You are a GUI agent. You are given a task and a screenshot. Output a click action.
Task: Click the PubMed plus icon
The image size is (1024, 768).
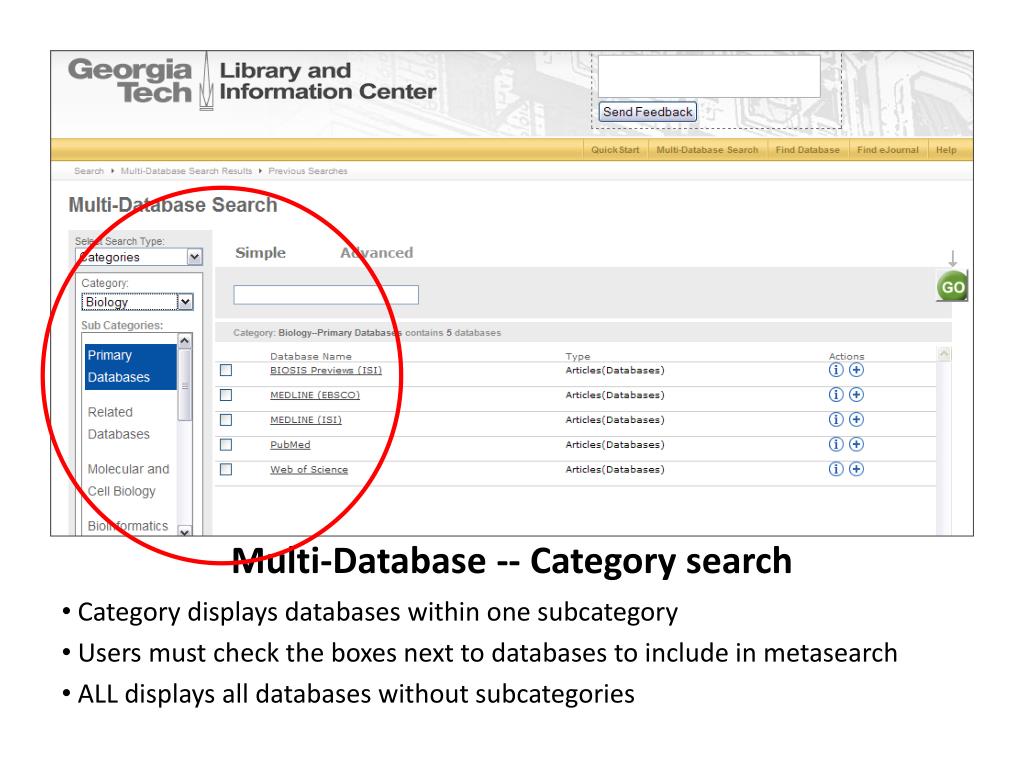(856, 444)
